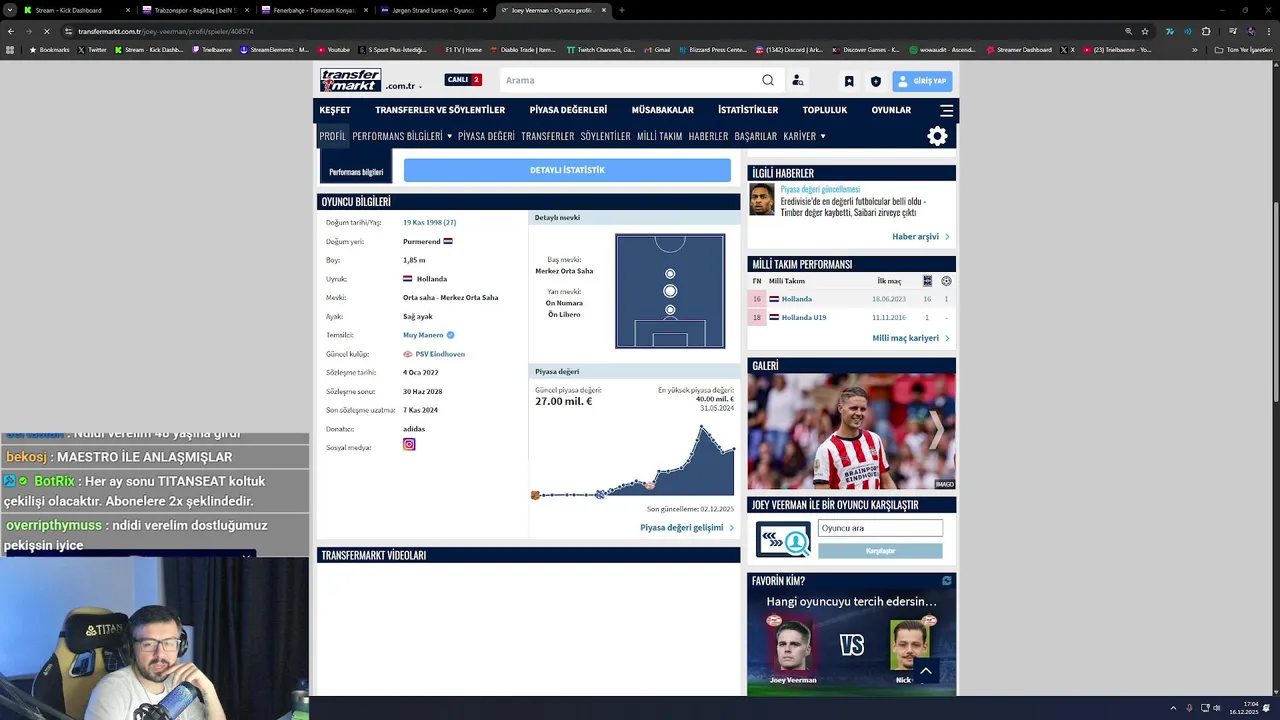The width and height of the screenshot is (1280, 720).
Task: Close the Joey Veerman browser tab
Action: point(604,10)
